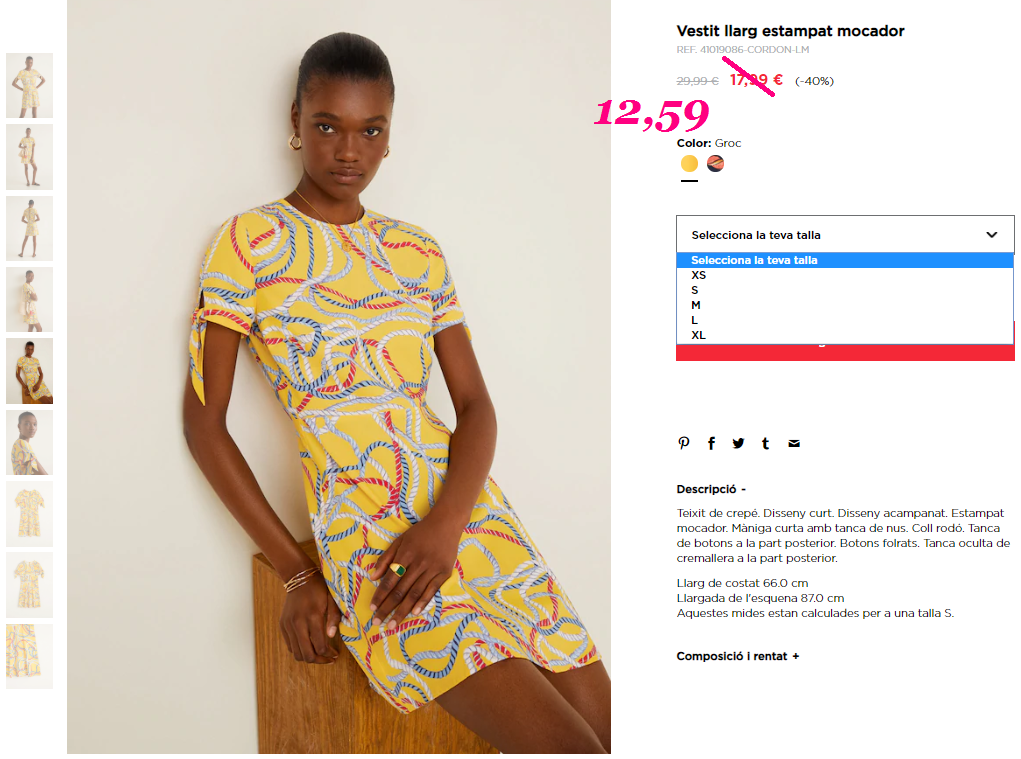Open the size selector dropdown arrow
The image size is (1021, 759).
(991, 234)
